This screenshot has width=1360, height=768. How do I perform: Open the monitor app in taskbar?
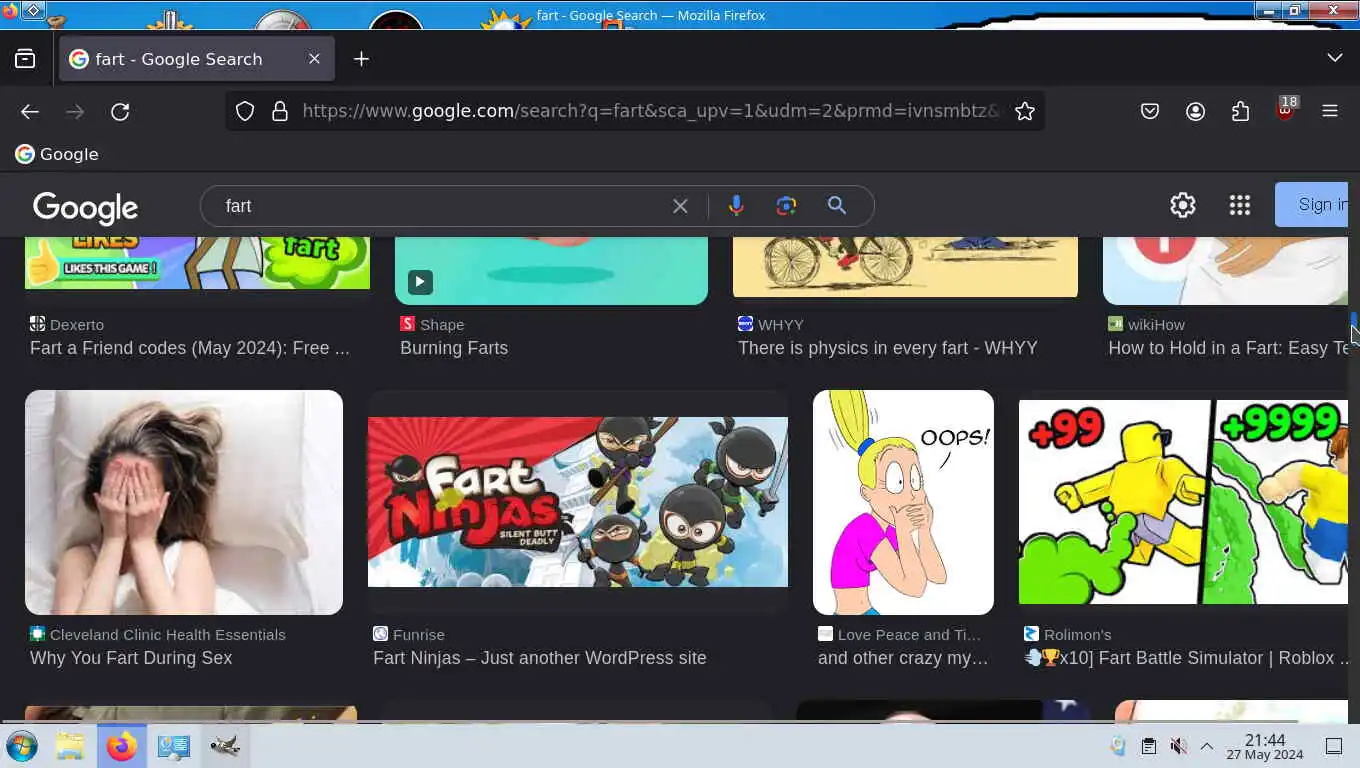tap(173, 746)
